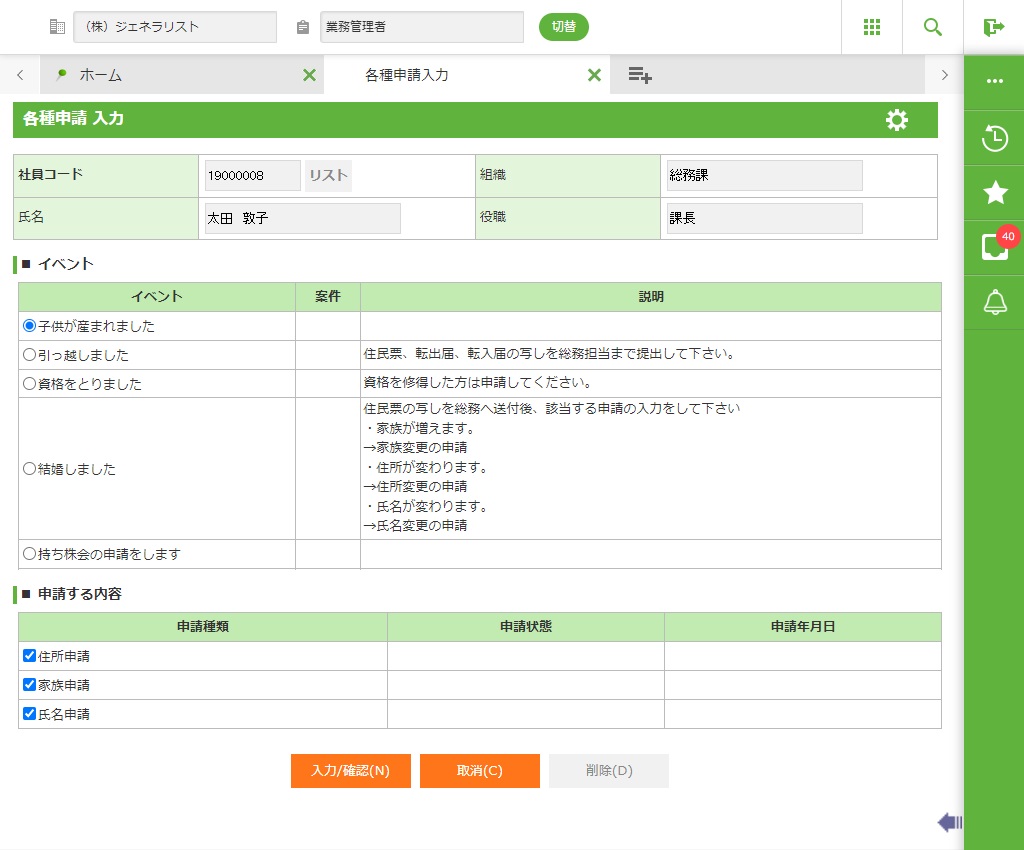Close the 各種申請入力 tab
This screenshot has width=1024, height=850.
pyautogui.click(x=594, y=75)
